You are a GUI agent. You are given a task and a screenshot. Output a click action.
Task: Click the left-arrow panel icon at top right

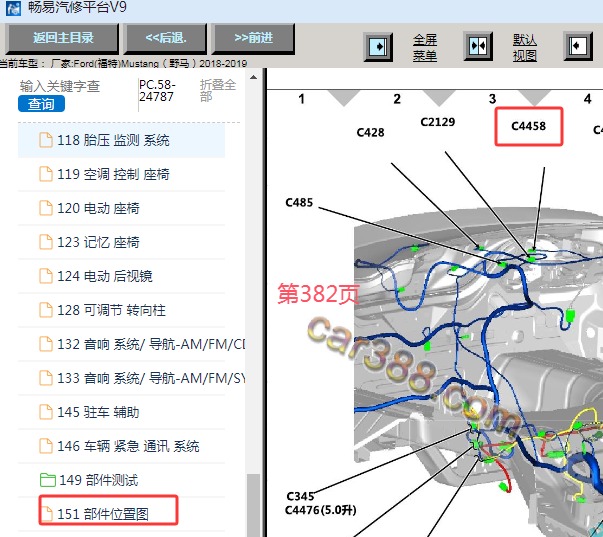(x=578, y=47)
